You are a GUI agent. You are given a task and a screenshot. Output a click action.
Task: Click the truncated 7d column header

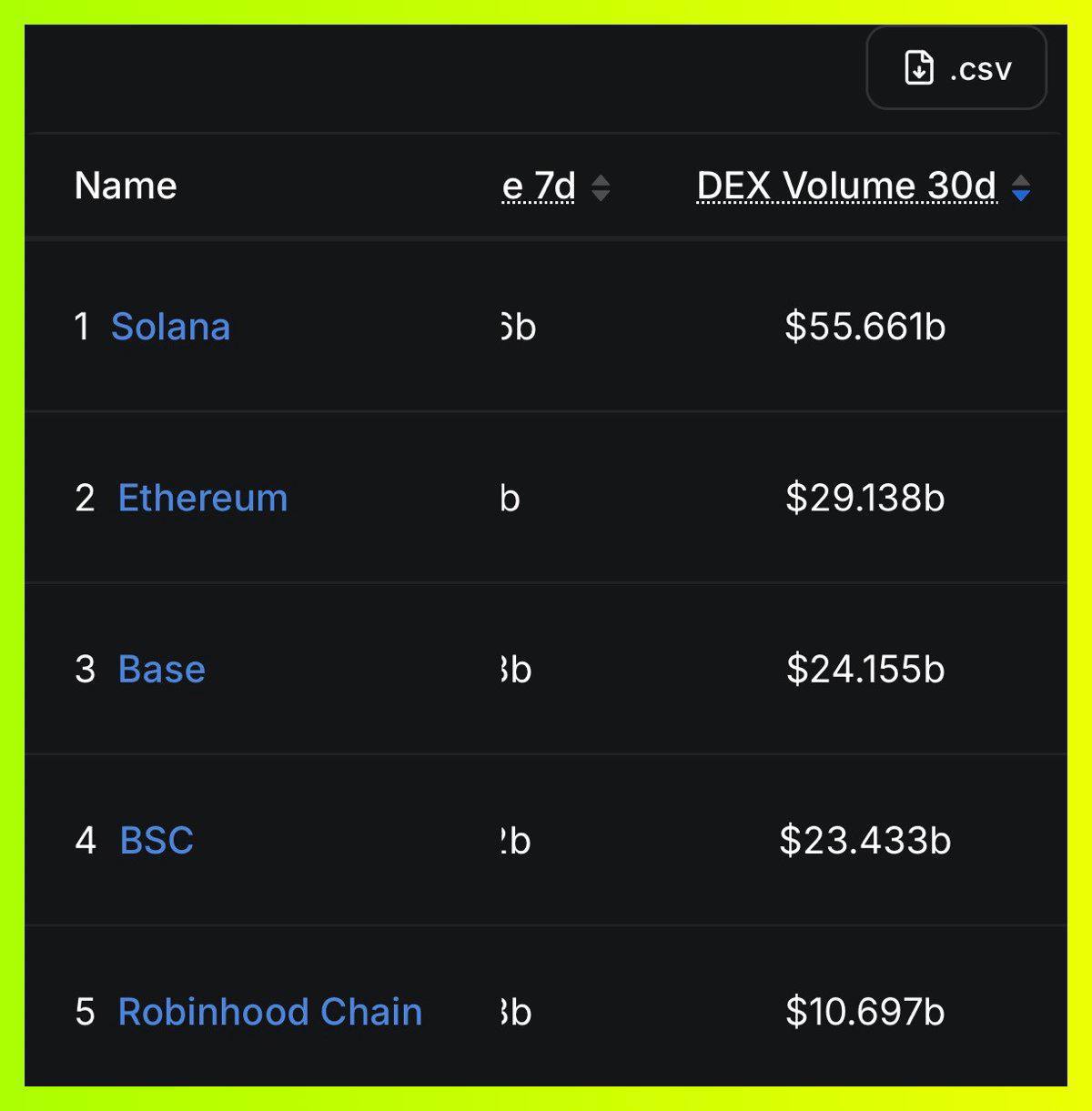[x=539, y=186]
